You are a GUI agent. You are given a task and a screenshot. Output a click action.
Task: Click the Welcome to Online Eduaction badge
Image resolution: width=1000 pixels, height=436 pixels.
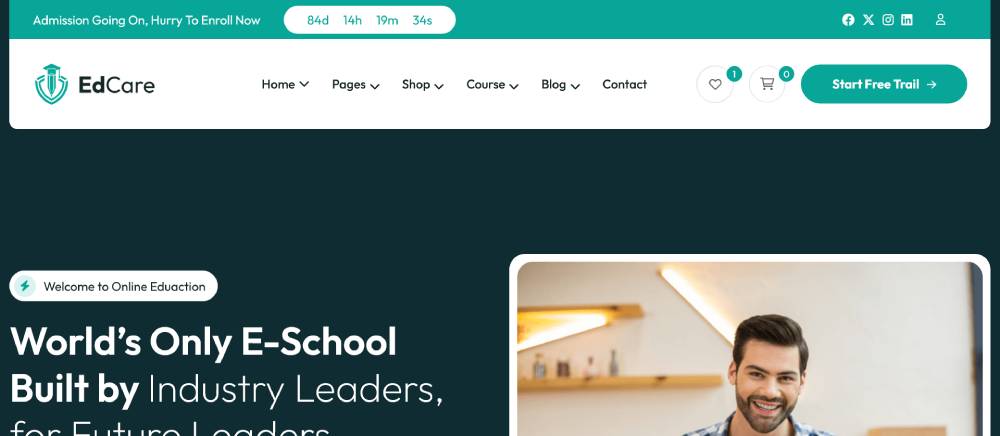[x=114, y=286]
